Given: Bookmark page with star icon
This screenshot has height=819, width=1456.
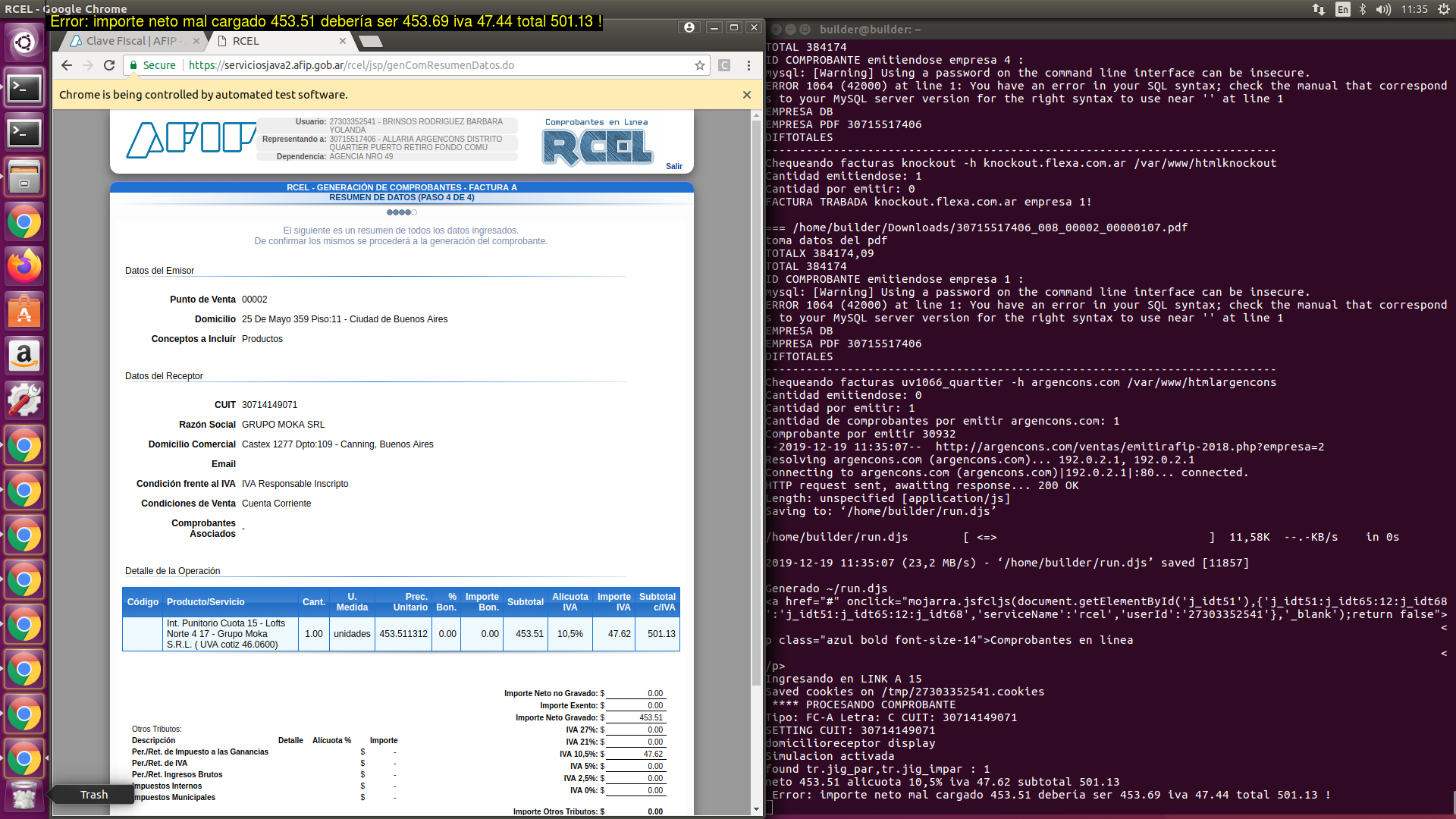Looking at the screenshot, I should [x=700, y=65].
